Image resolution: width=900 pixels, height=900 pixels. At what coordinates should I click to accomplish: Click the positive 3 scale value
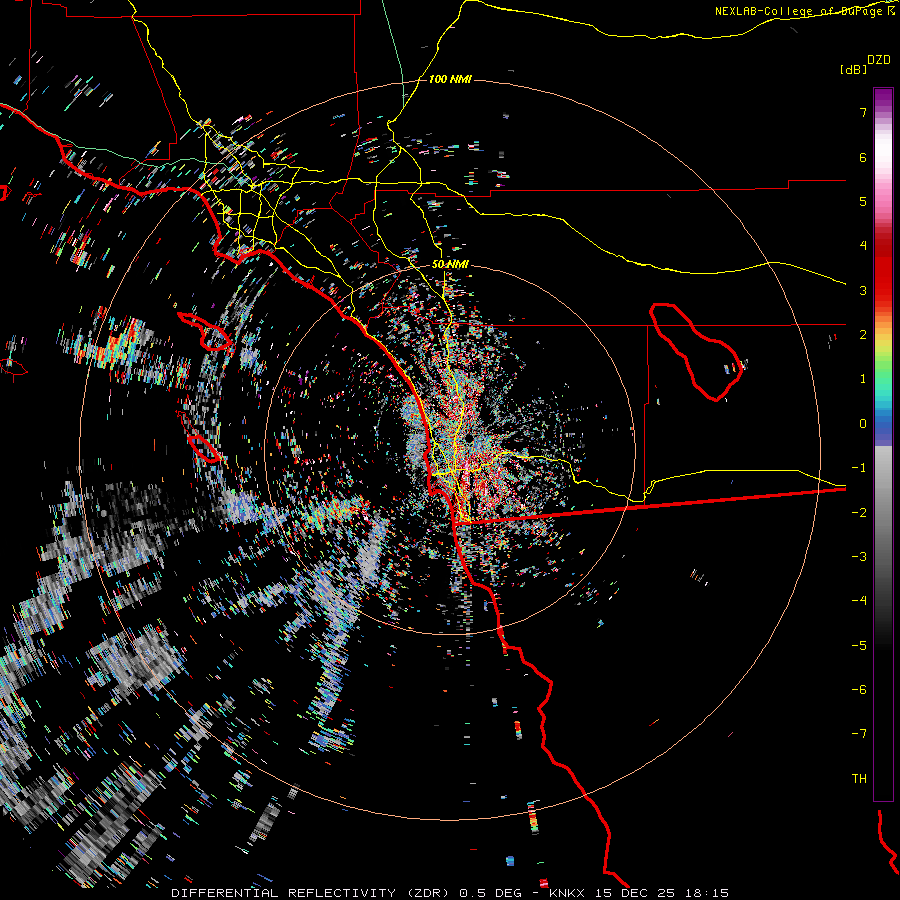[x=863, y=290]
